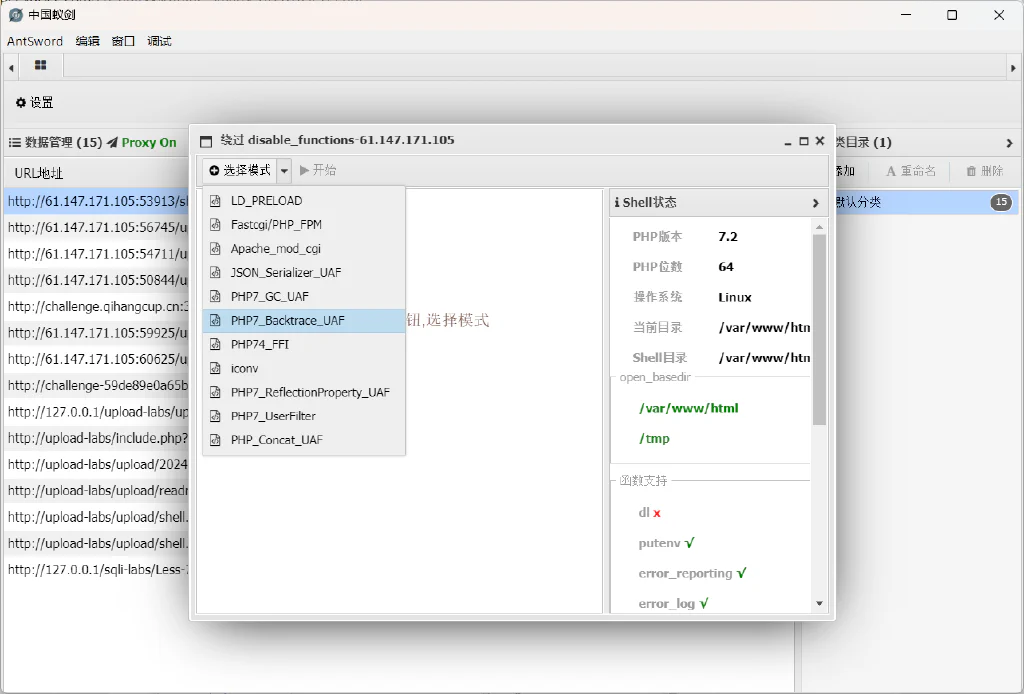Click the 重命名 rename button
1024x694 pixels.
910,171
